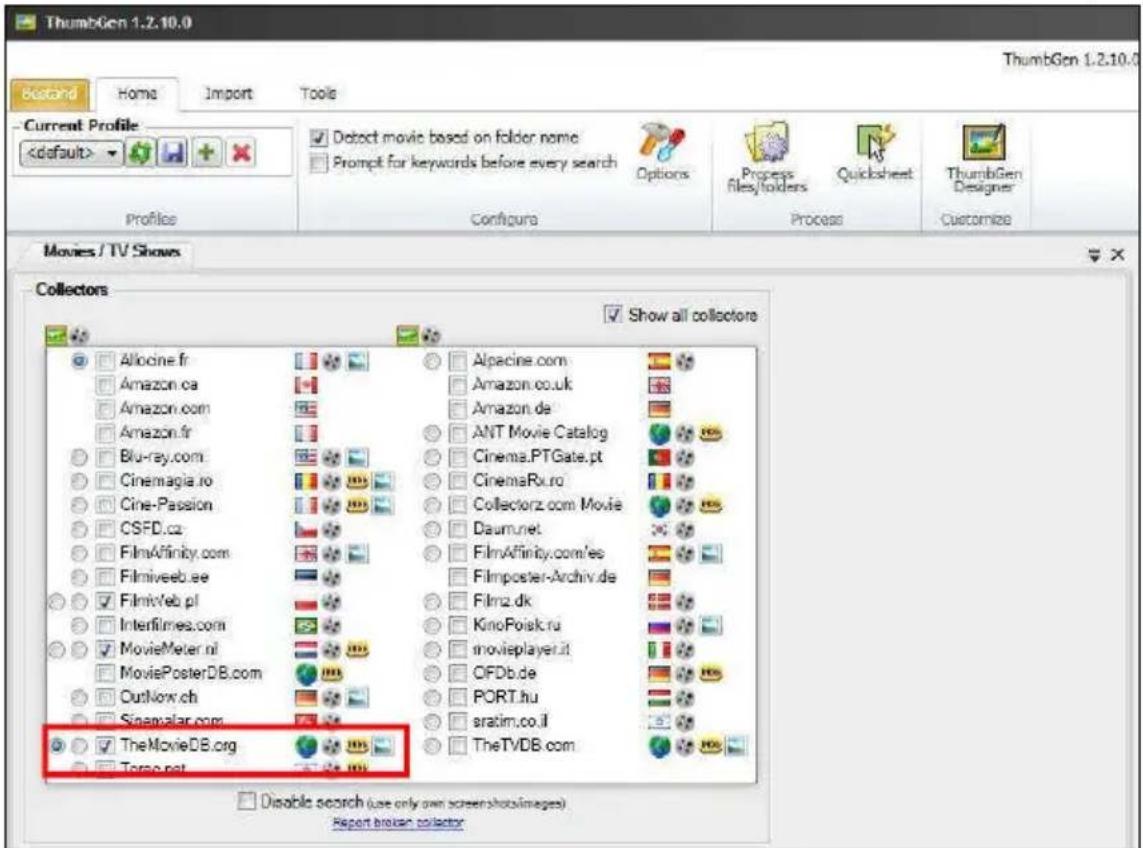Image resolution: width=1143 pixels, height=848 pixels.
Task: Check the Amazon.co.uk collector checkbox
Action: 458,385
